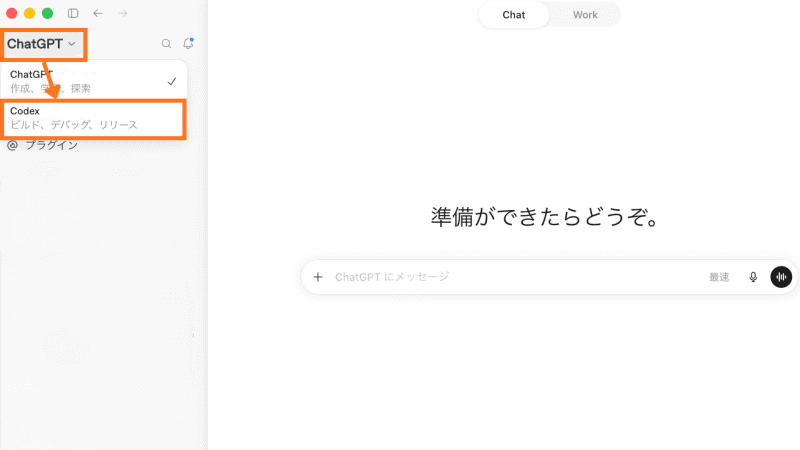Viewport: 800px width, 450px height.
Task: Toggle the sidebar panel icon
Action: pos(73,13)
